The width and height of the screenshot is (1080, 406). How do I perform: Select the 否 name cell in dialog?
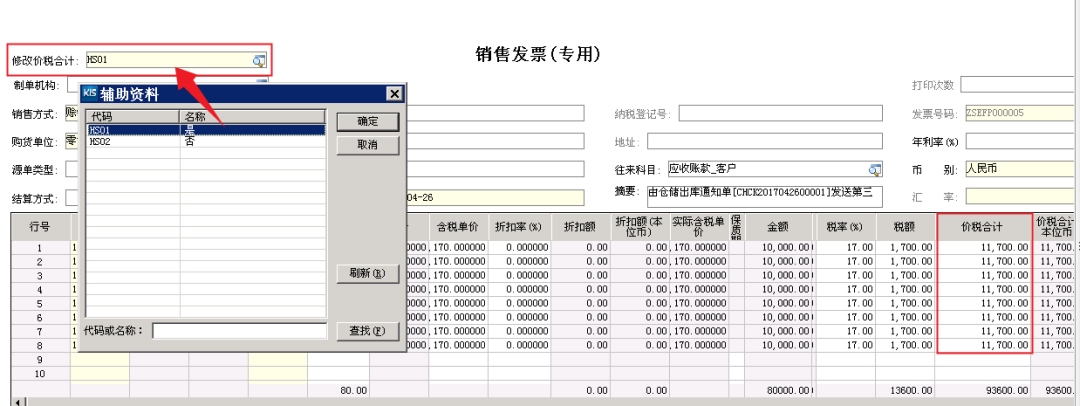(x=252, y=141)
